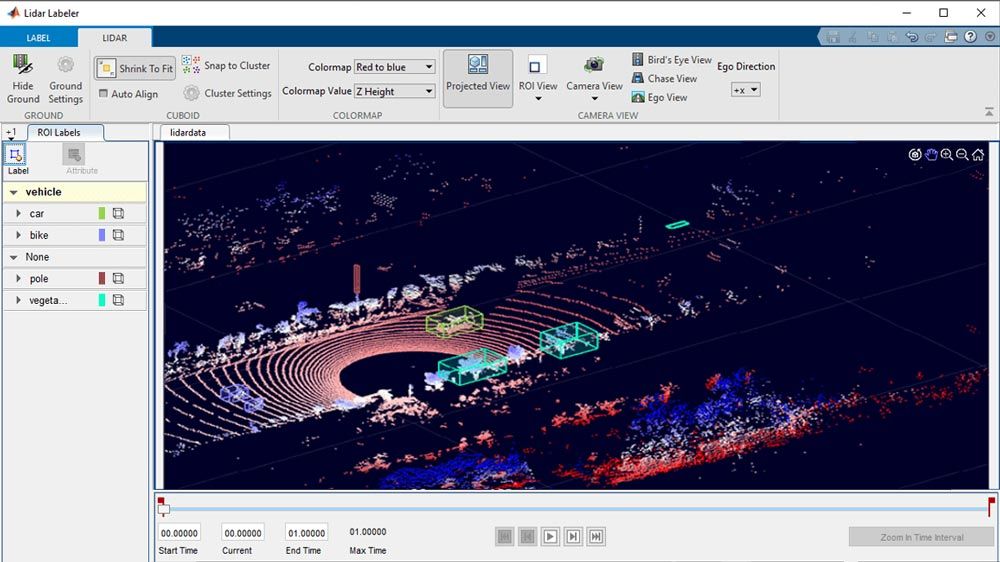Image resolution: width=1000 pixels, height=562 pixels.
Task: Check the Auto Align checkbox
Action: [104, 94]
